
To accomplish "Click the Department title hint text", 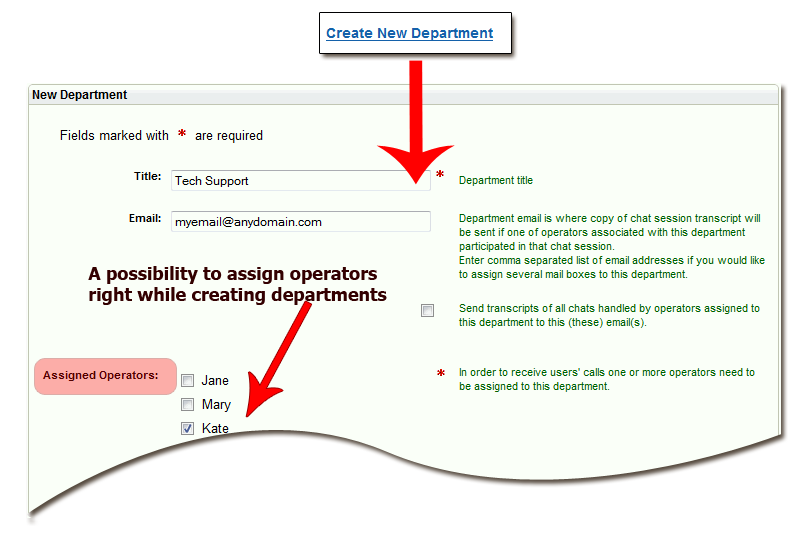I will (x=495, y=180).
